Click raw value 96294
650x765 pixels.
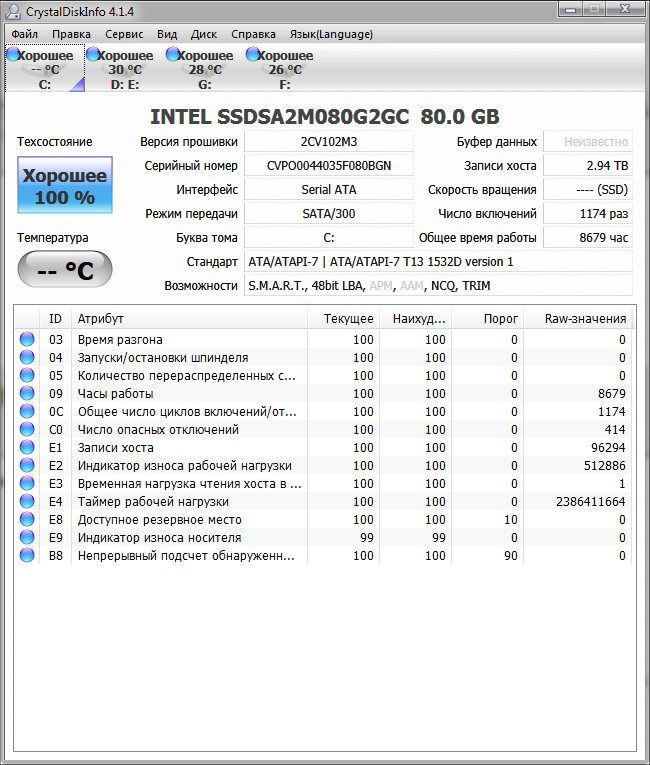click(608, 448)
